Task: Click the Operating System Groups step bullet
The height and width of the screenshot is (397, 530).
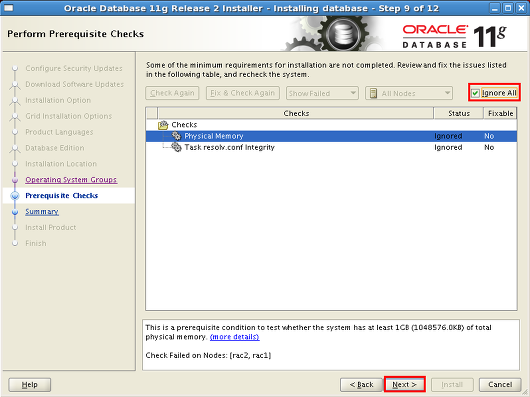Action: point(15,180)
